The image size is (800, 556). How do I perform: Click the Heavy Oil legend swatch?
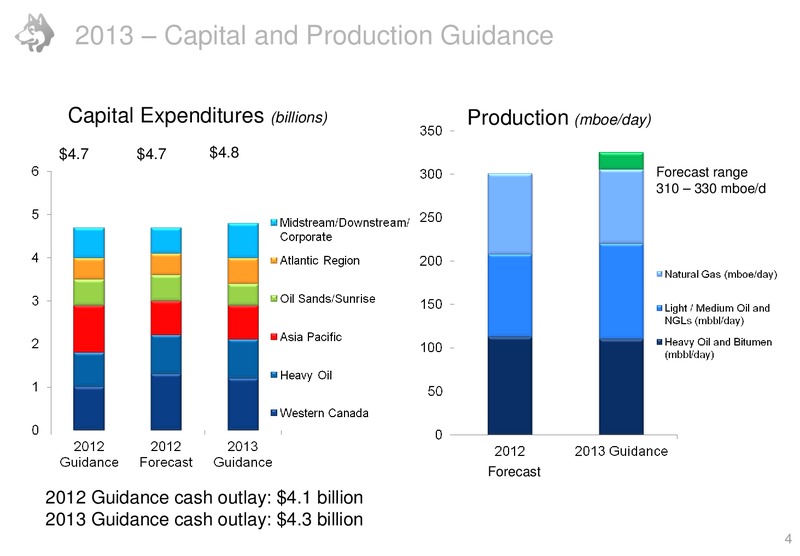coord(274,375)
